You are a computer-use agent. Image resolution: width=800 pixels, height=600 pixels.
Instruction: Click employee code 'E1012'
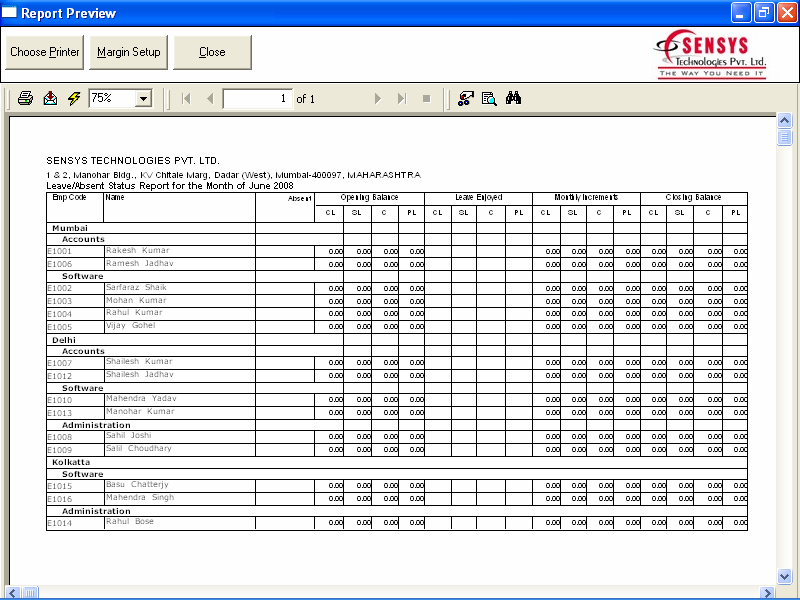[59, 376]
